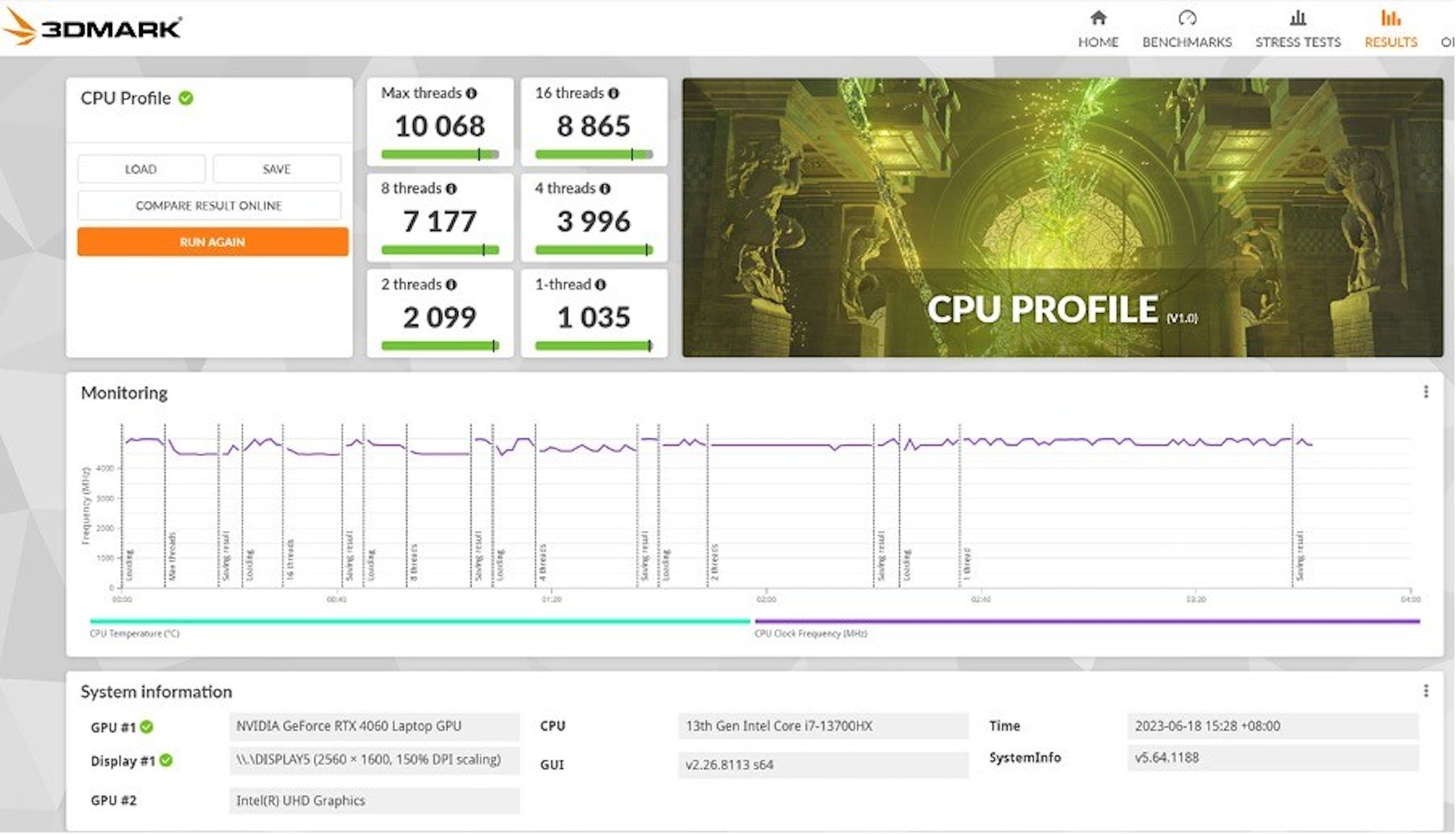Open Monitoring panel three-dot menu
This screenshot has height=834, width=1456.
(1426, 392)
